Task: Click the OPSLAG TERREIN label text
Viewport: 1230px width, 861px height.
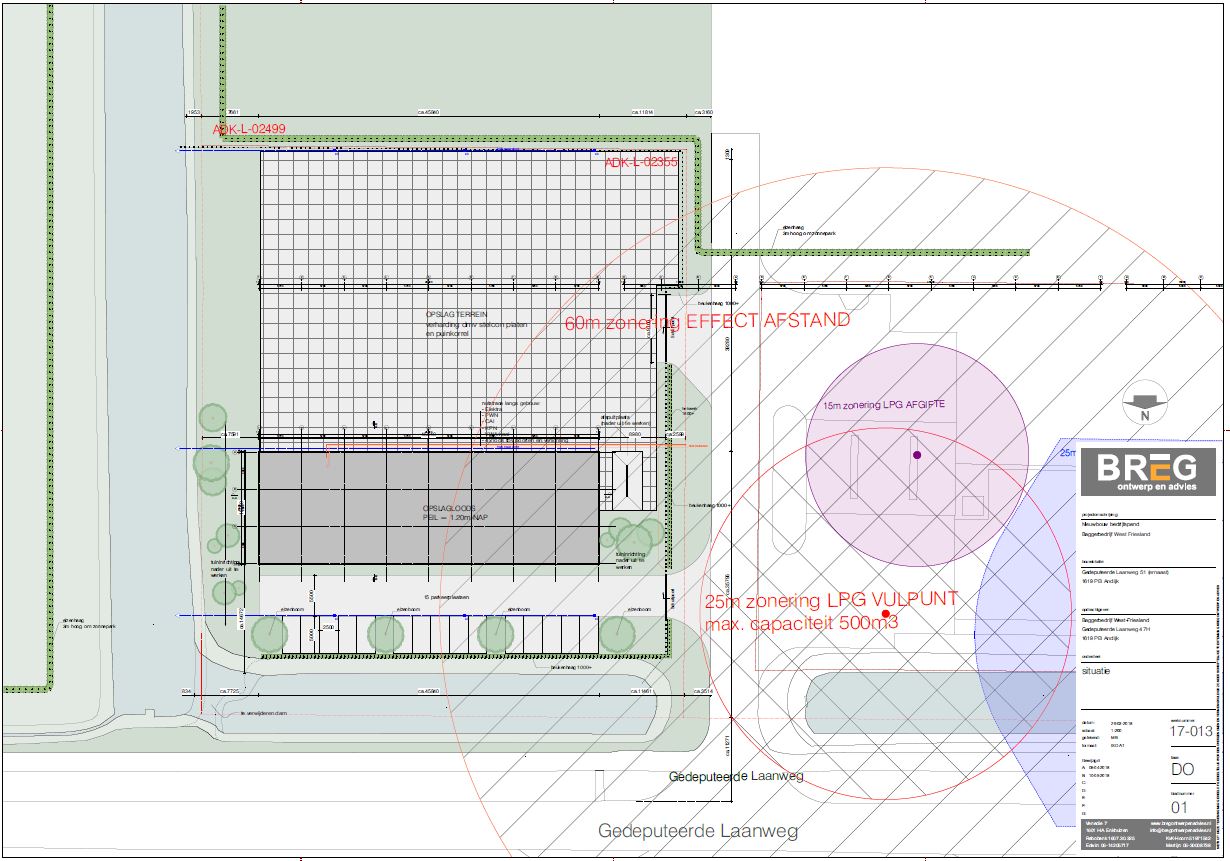Action: [x=457, y=314]
